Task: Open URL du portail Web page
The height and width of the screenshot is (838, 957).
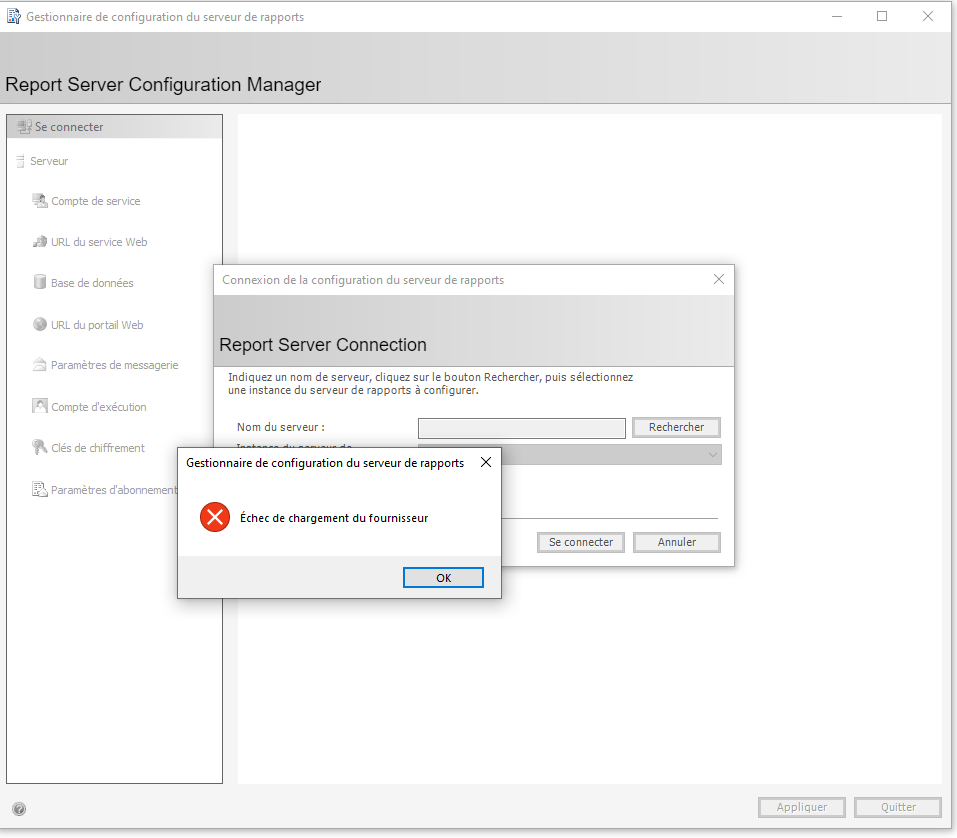Action: (x=97, y=325)
